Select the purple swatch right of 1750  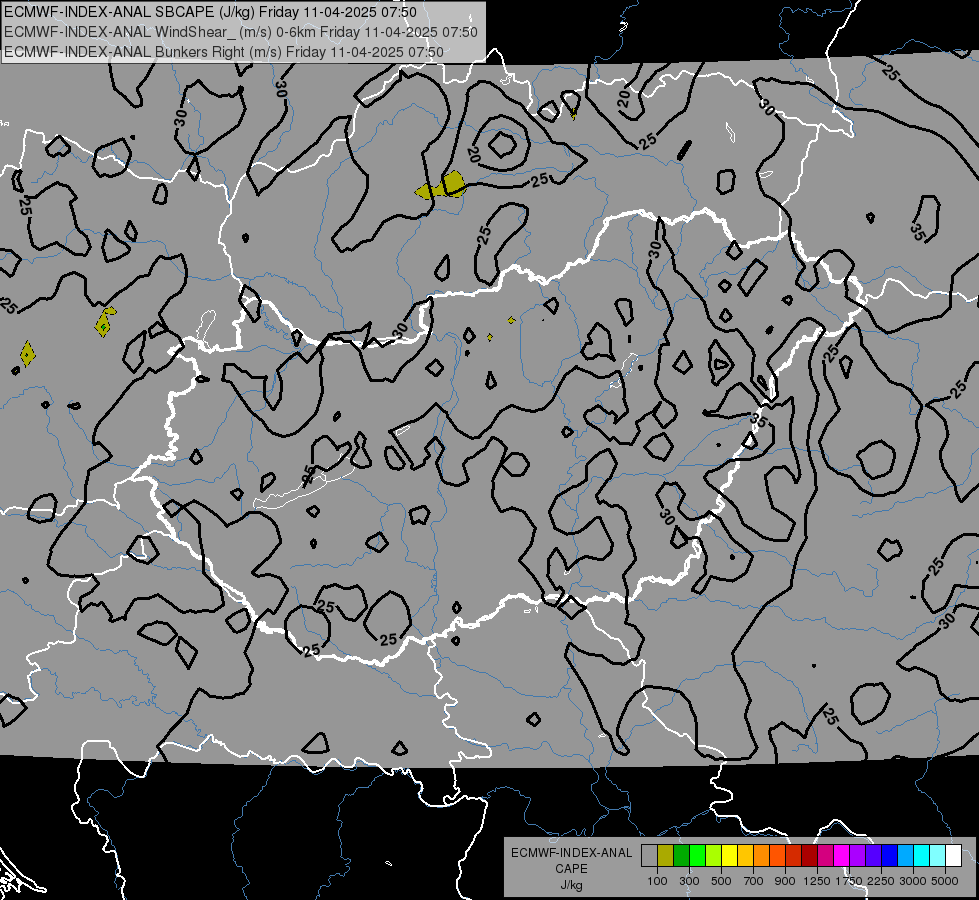[858, 856]
